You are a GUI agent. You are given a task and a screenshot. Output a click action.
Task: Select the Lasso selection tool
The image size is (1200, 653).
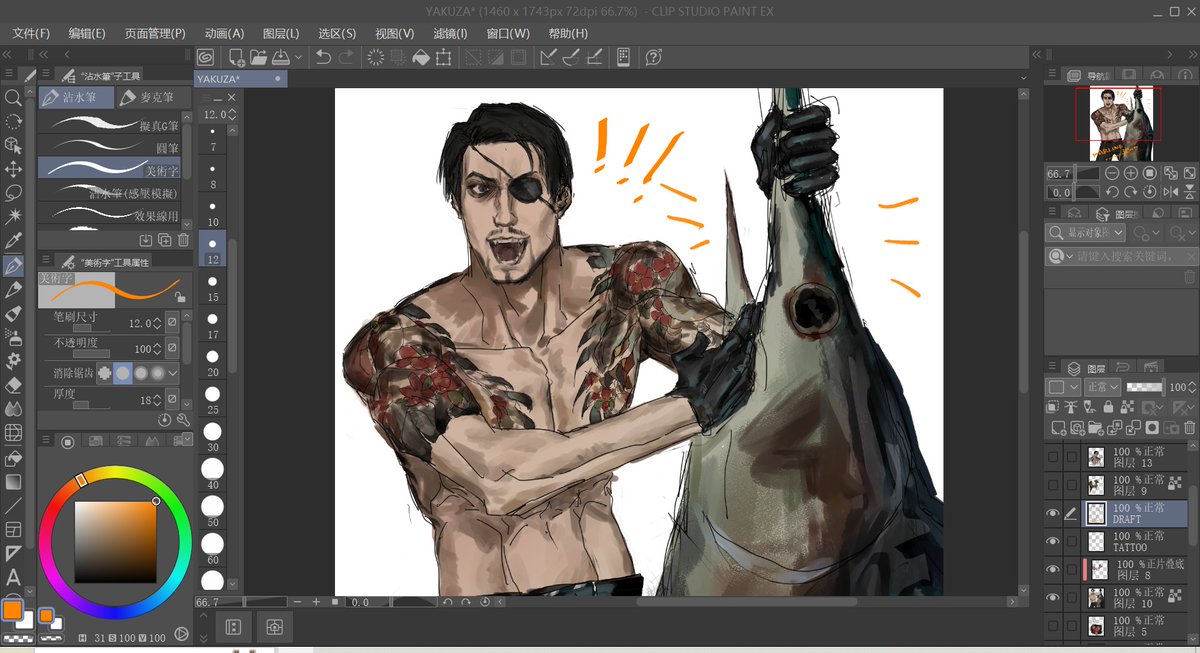click(13, 192)
